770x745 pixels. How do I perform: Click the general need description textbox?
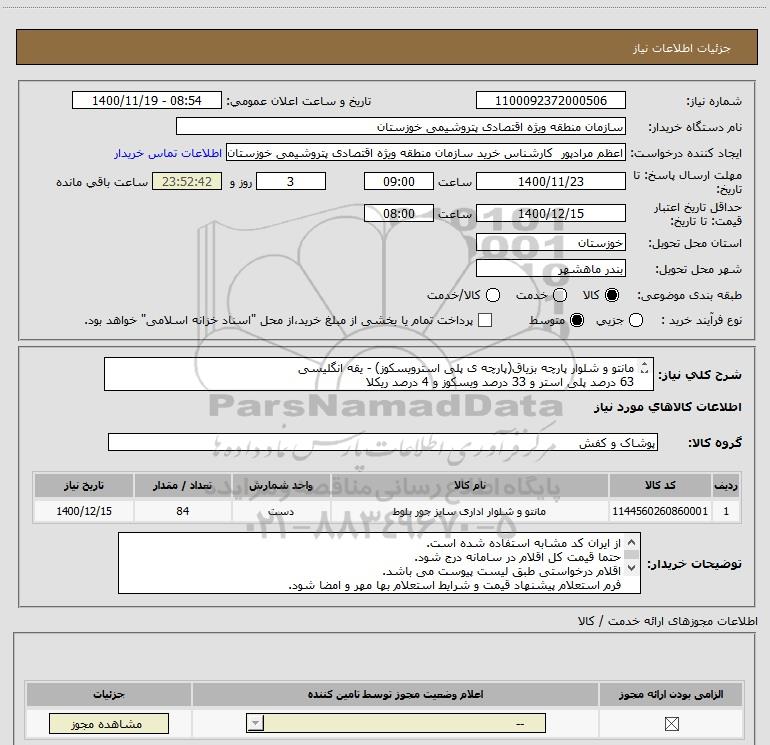click(379, 374)
